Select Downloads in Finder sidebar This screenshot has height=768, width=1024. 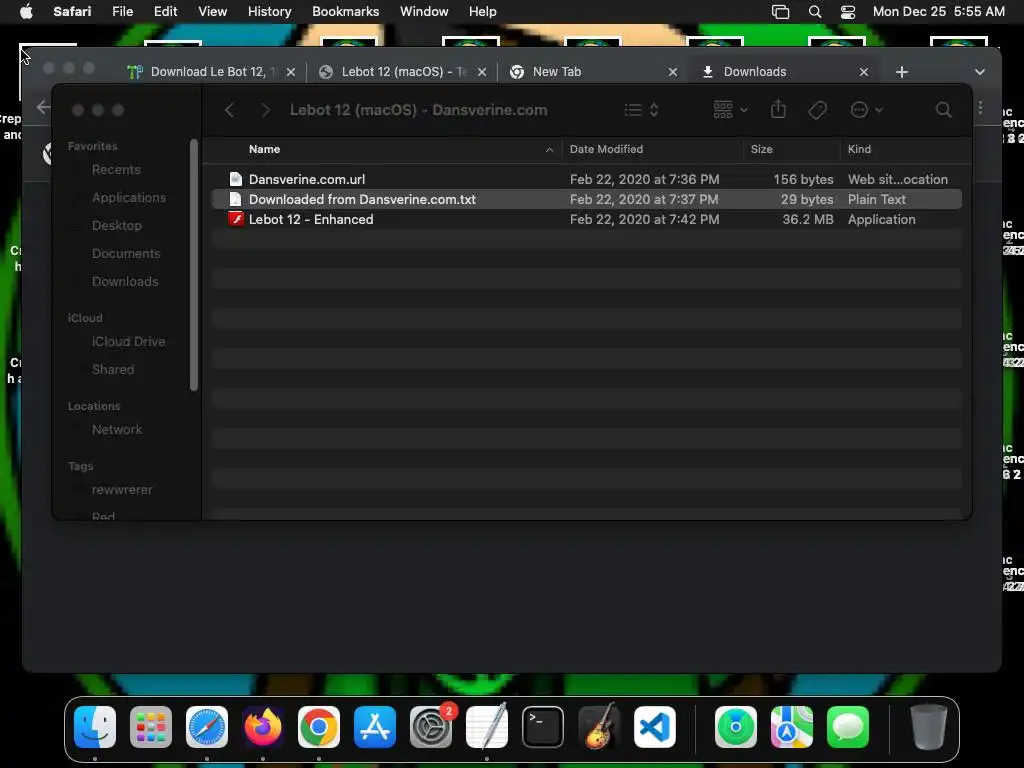[125, 282]
